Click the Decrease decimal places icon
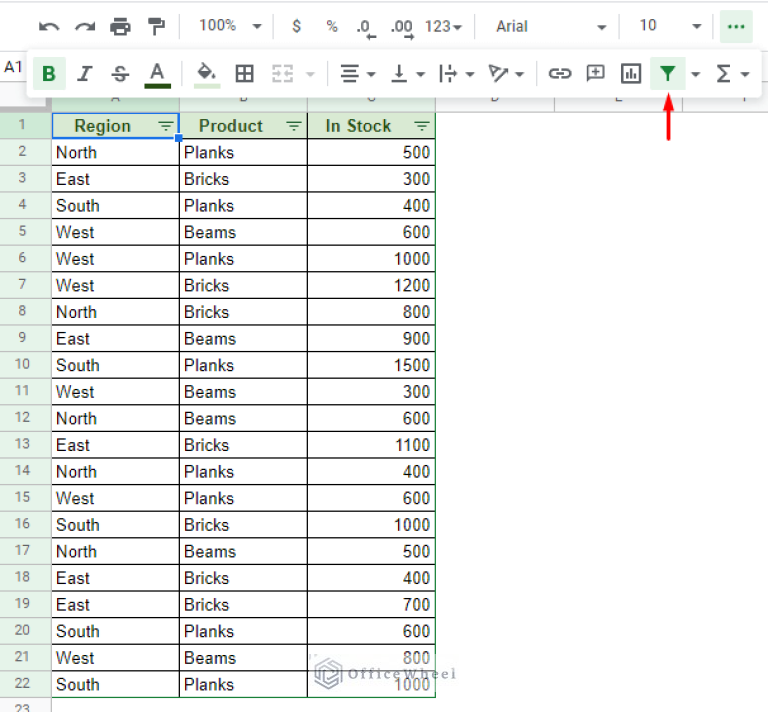 [x=366, y=27]
